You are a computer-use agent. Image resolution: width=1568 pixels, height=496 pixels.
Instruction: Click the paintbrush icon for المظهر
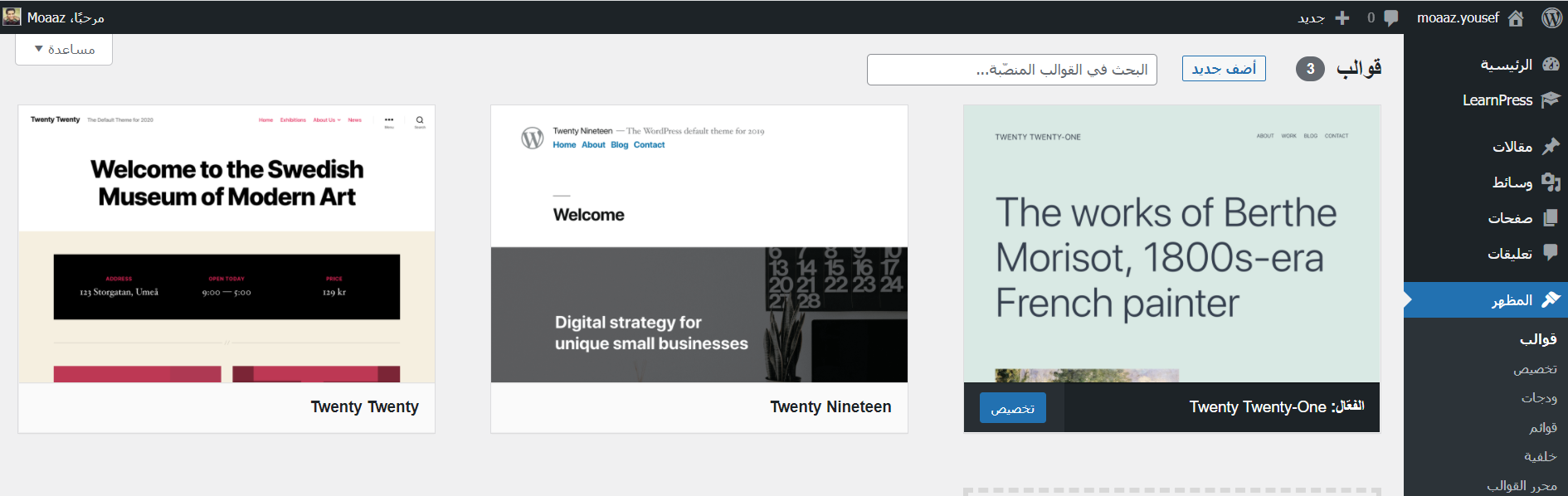click(1551, 300)
